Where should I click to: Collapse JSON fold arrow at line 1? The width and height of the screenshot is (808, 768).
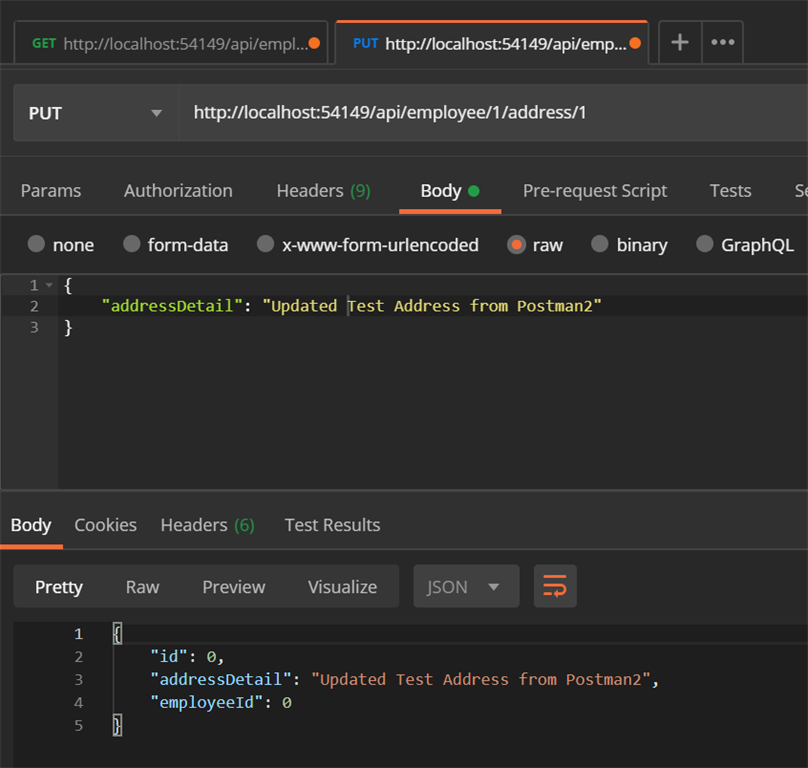tap(49, 285)
